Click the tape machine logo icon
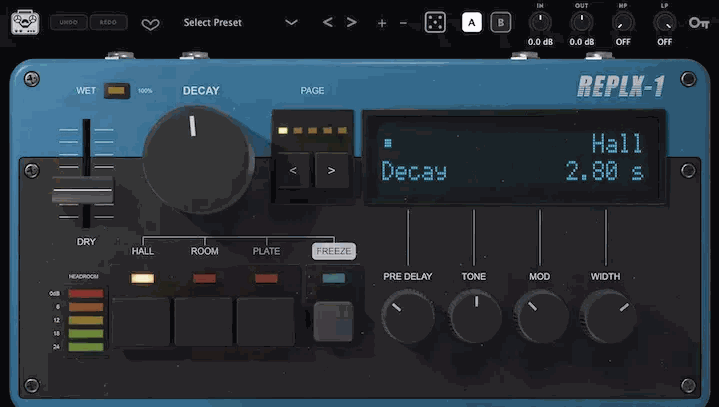The width and height of the screenshot is (719, 407). (25, 22)
